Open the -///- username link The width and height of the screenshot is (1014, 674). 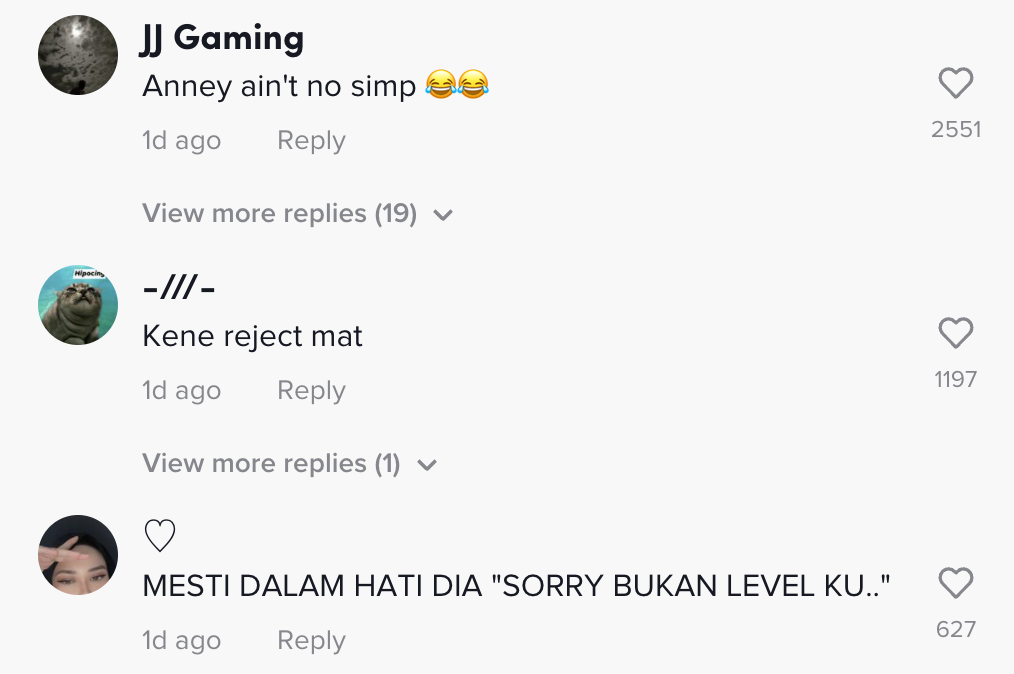[x=178, y=288]
